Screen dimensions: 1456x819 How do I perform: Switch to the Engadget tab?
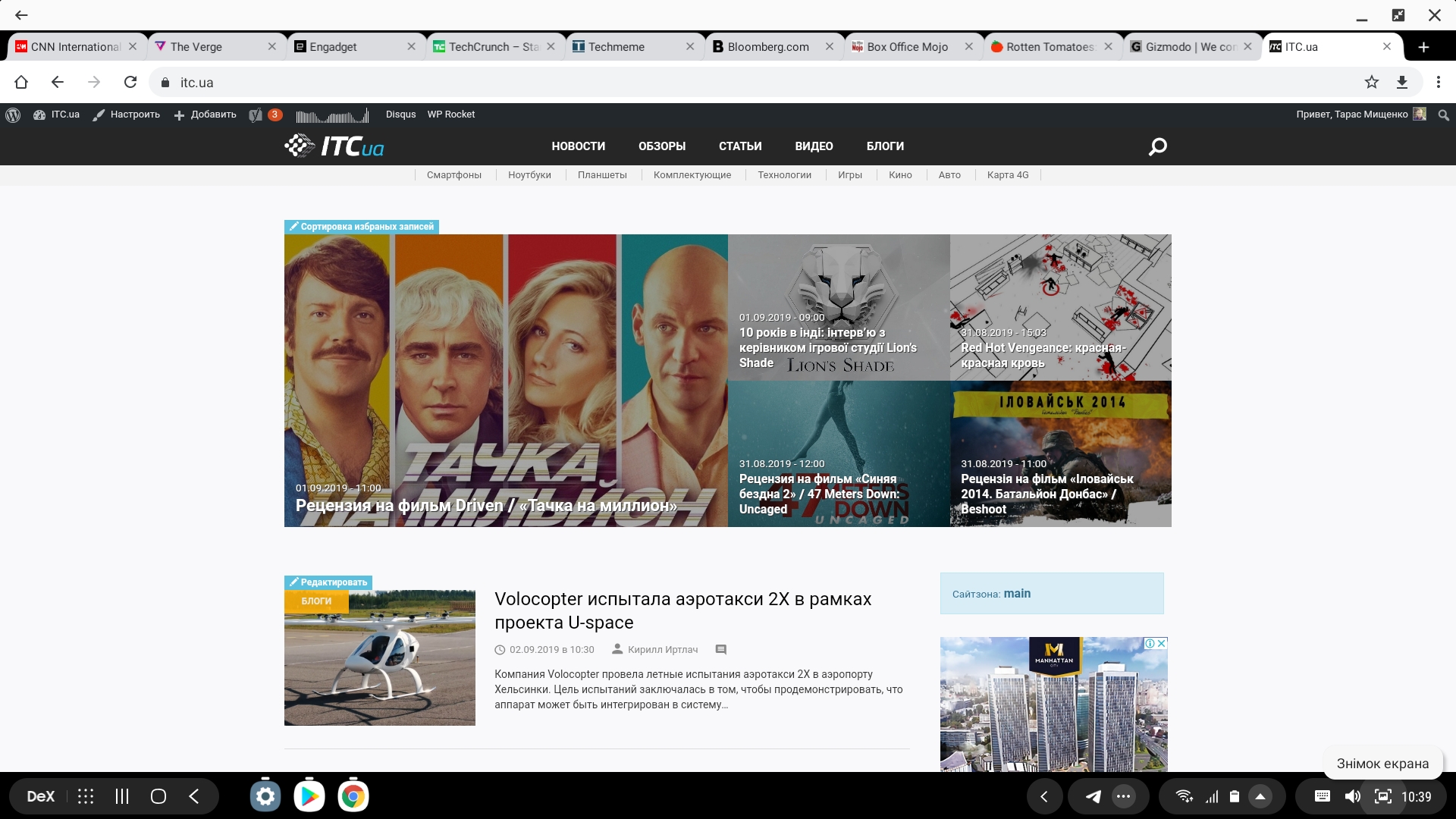click(x=352, y=47)
